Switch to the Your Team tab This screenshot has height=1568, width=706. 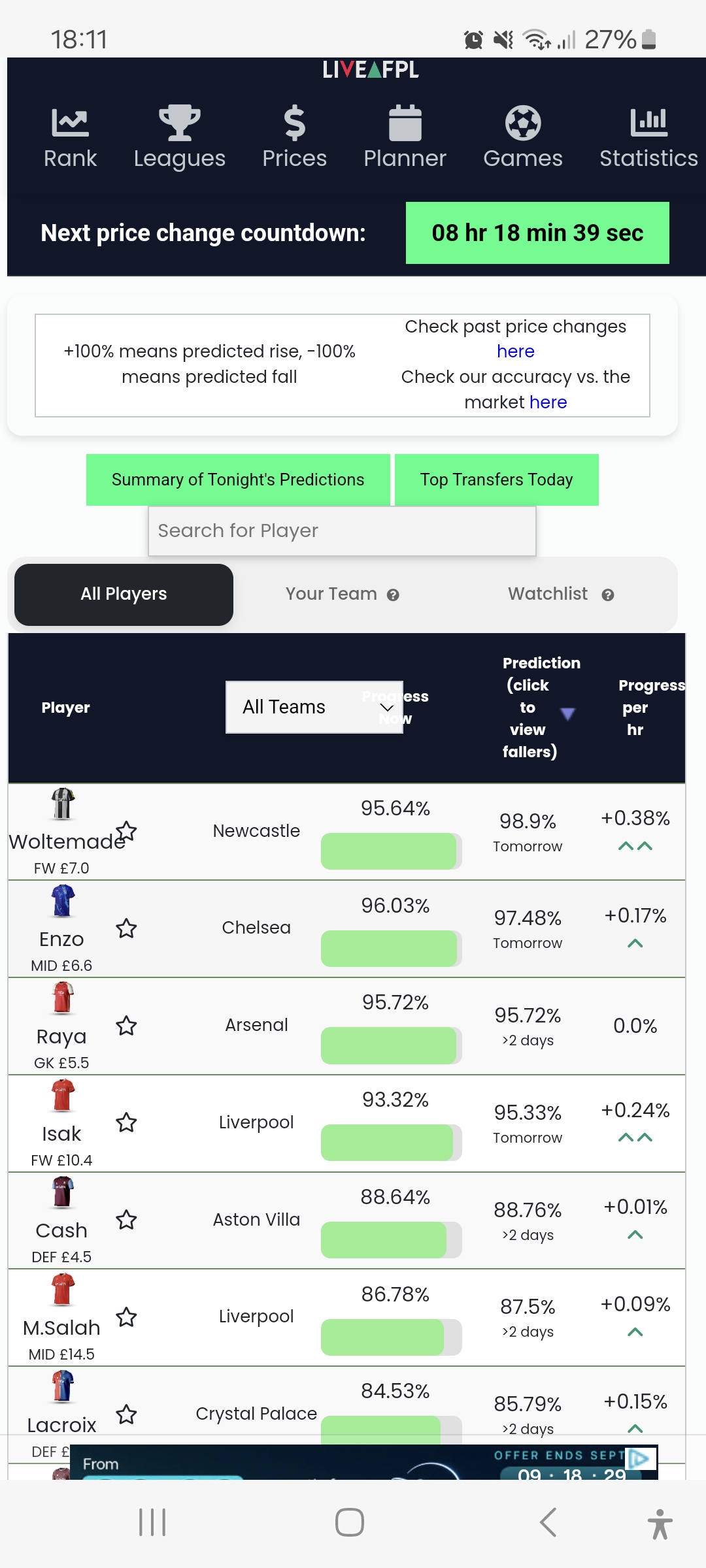(x=342, y=594)
